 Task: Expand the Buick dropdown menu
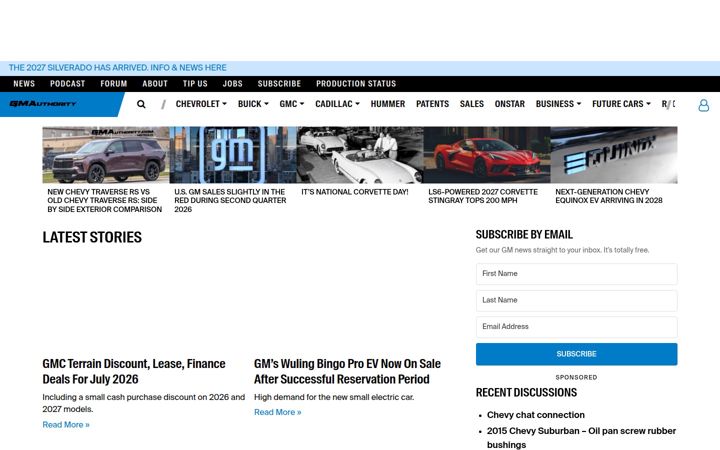click(253, 104)
